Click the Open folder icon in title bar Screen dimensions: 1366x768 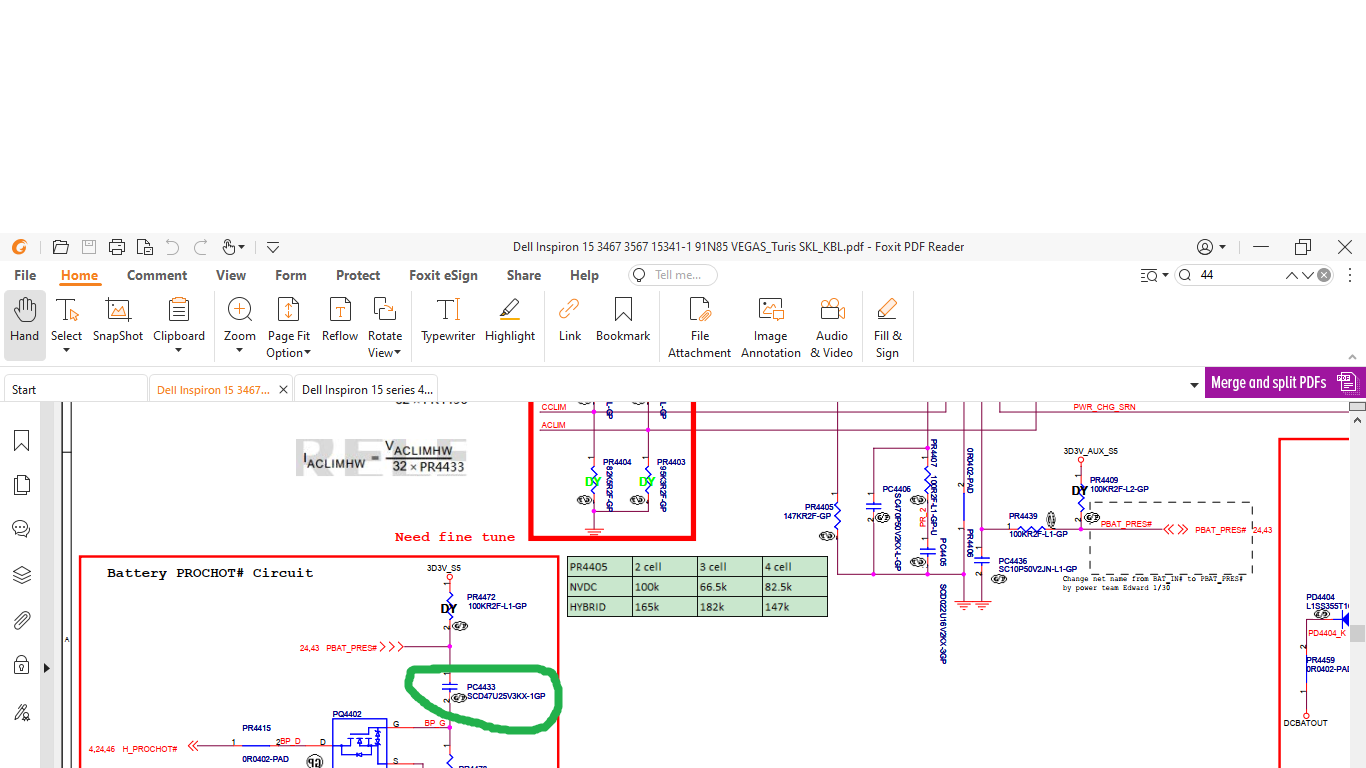pyautogui.click(x=61, y=247)
